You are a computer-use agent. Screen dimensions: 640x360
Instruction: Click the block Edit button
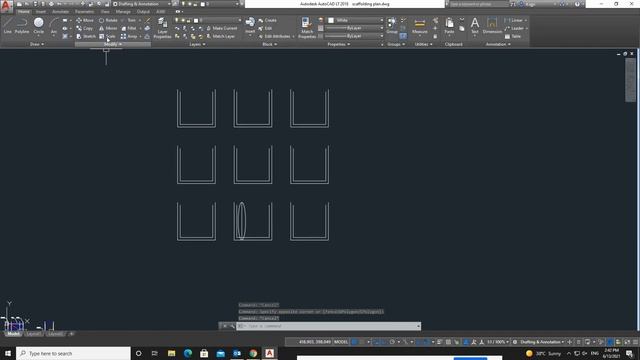pyautogui.click(x=265, y=28)
